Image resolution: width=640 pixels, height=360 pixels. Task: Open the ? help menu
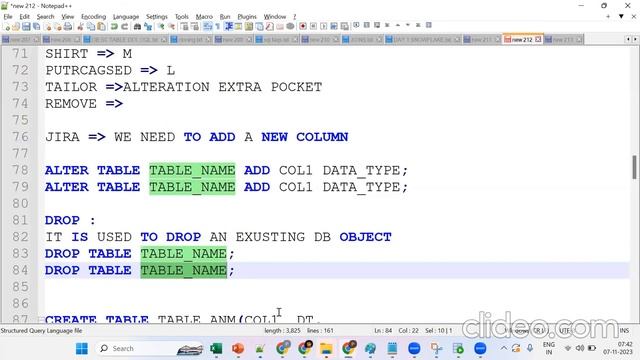coord(294,16)
